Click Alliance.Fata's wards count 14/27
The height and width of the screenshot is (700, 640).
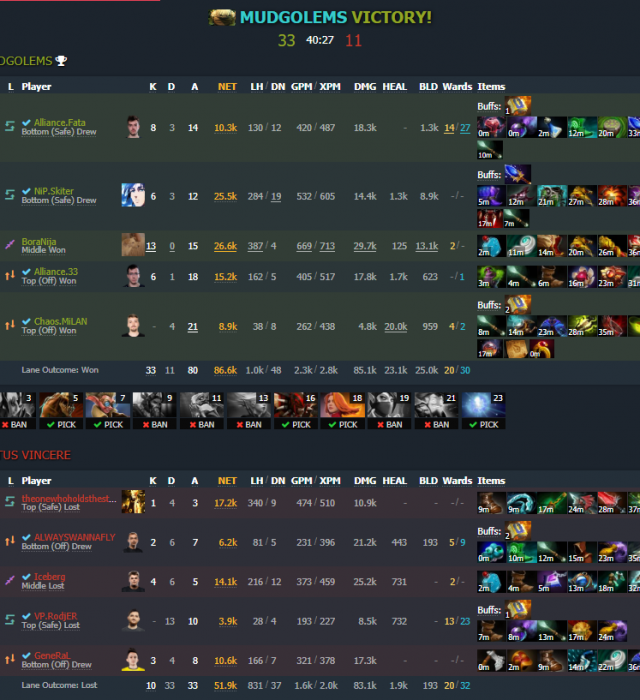[457, 128]
